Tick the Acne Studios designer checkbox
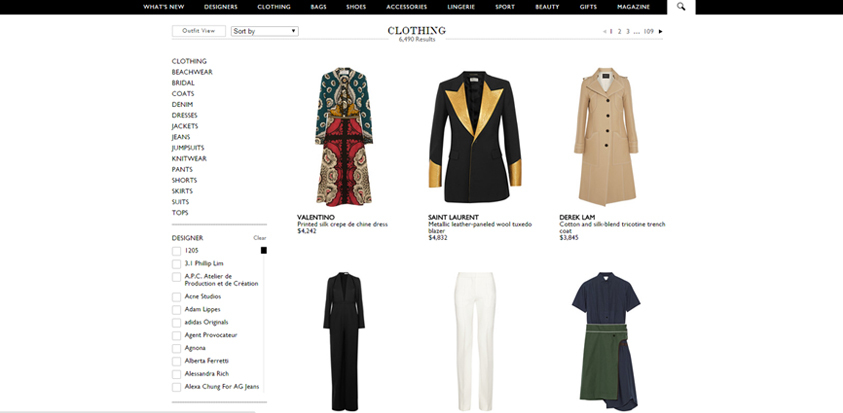Image resolution: width=843 pixels, height=413 pixels. click(177, 297)
